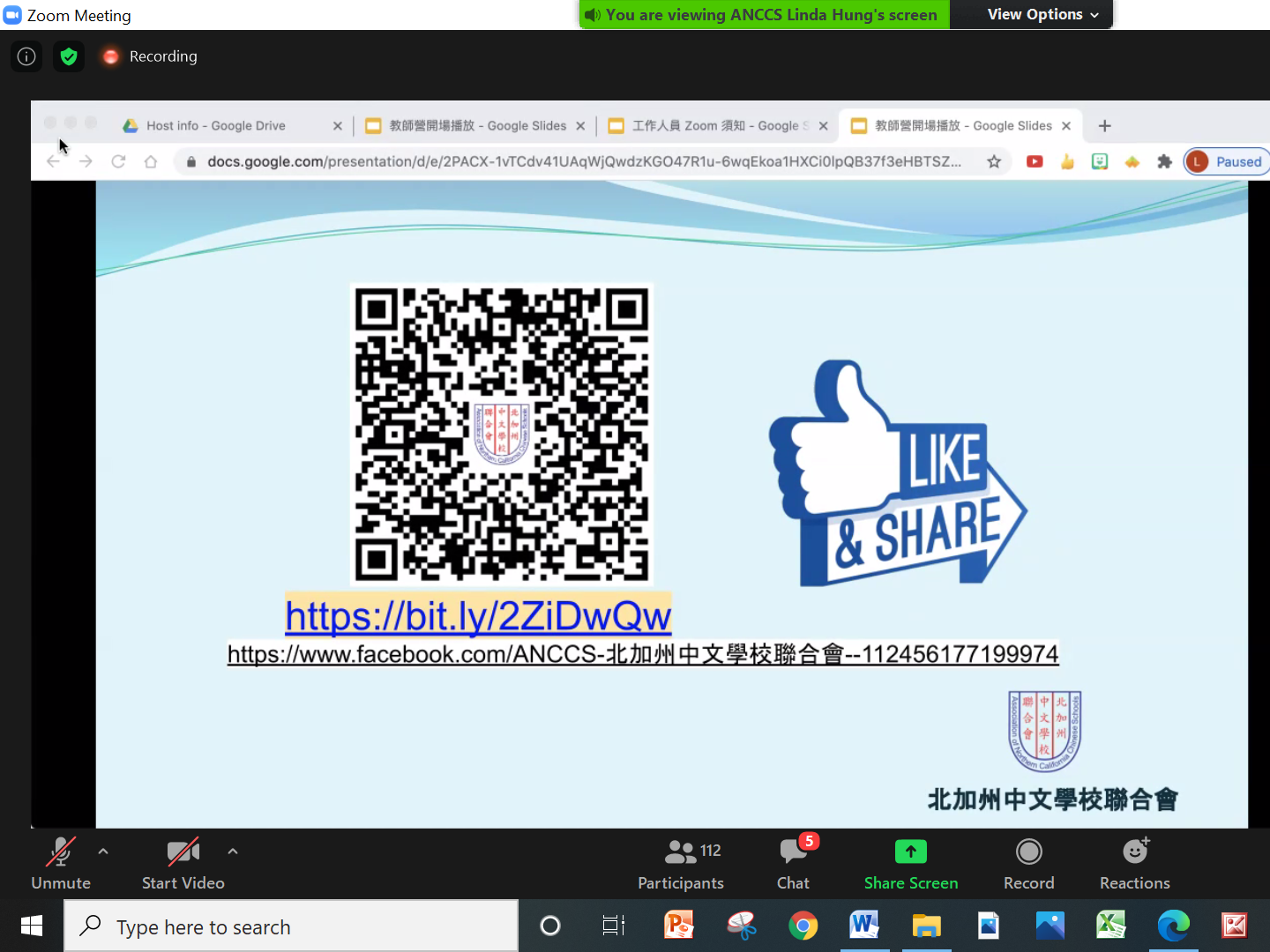Toggle meeting recording with Record button
This screenshot has height=952, width=1270.
click(1028, 864)
